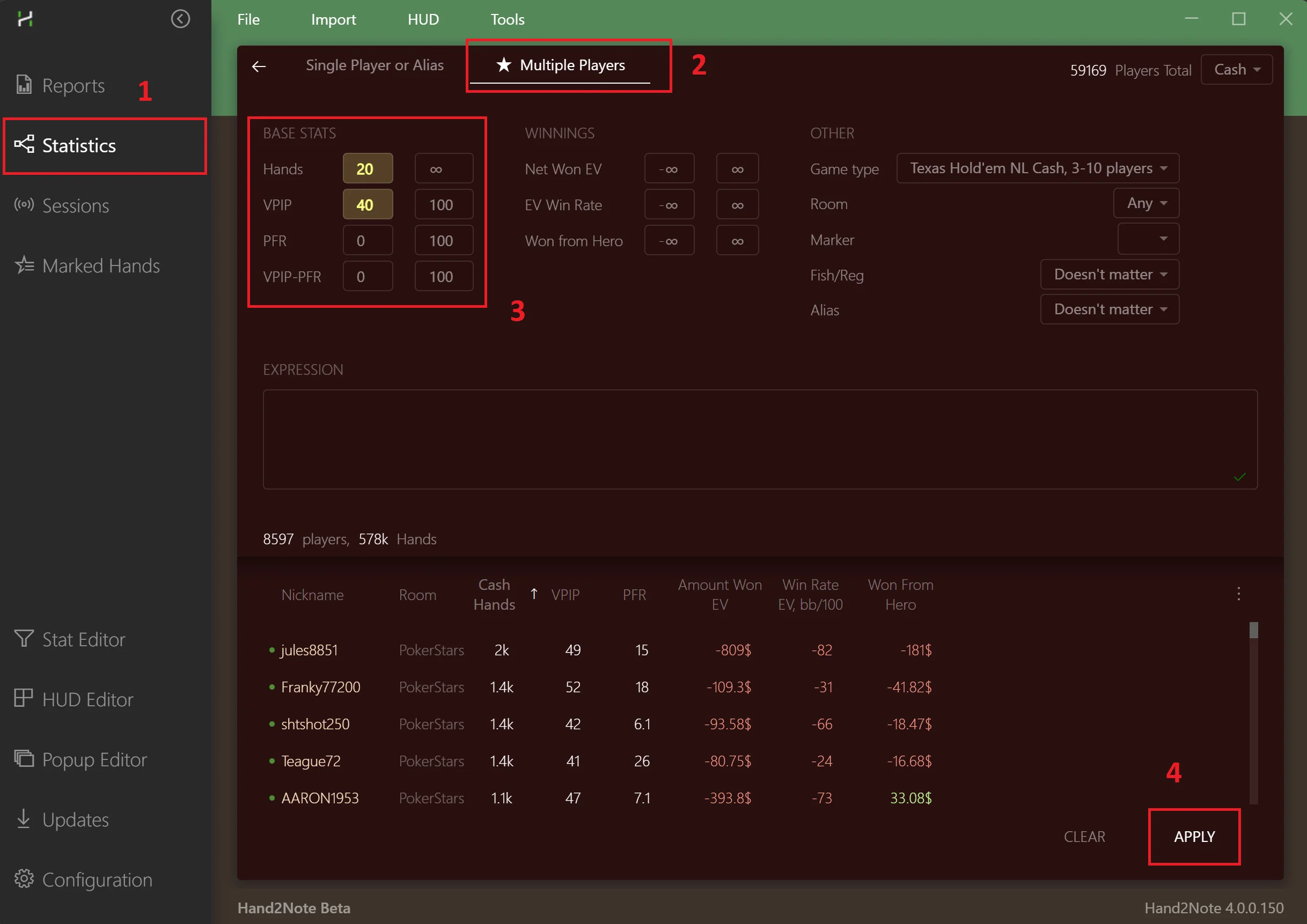Open the HUD Editor

click(x=86, y=699)
